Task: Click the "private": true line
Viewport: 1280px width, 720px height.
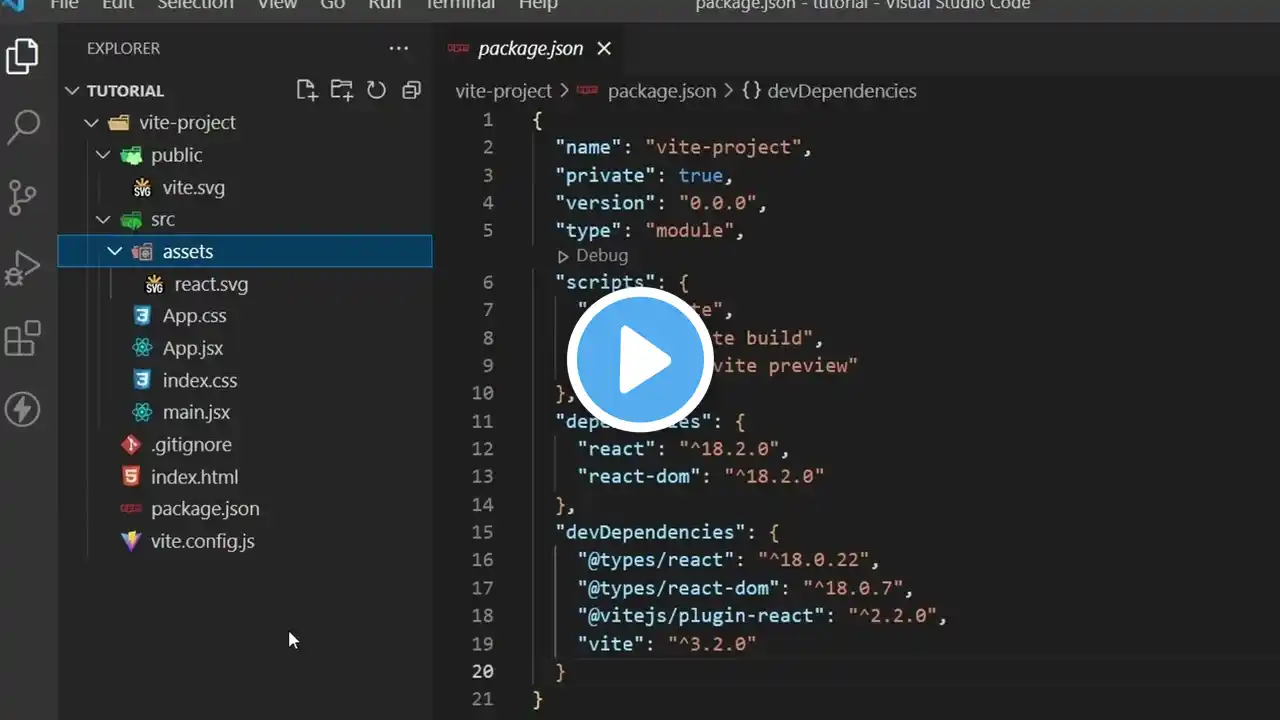Action: [645, 176]
